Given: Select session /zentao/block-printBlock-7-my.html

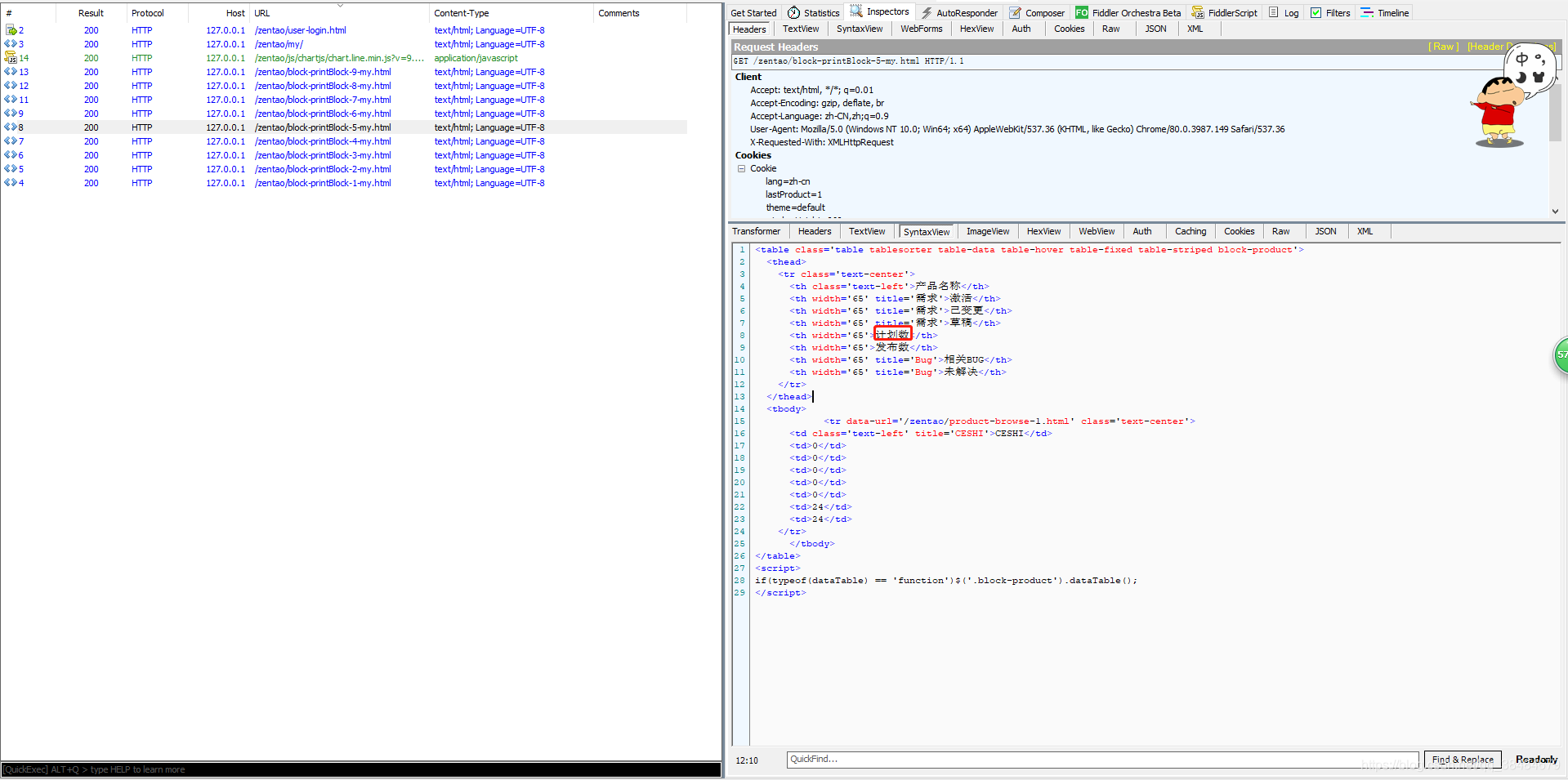Looking at the screenshot, I should pos(344,100).
